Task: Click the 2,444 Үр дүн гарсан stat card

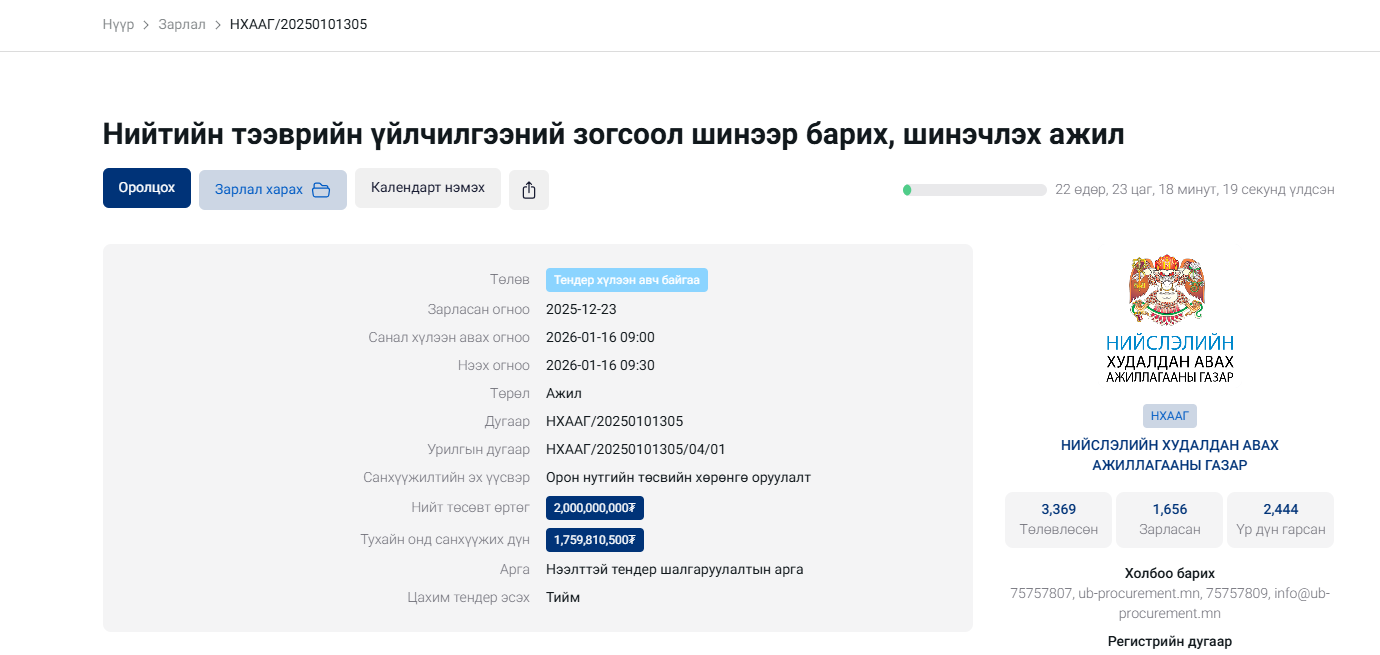Action: 1280,519
